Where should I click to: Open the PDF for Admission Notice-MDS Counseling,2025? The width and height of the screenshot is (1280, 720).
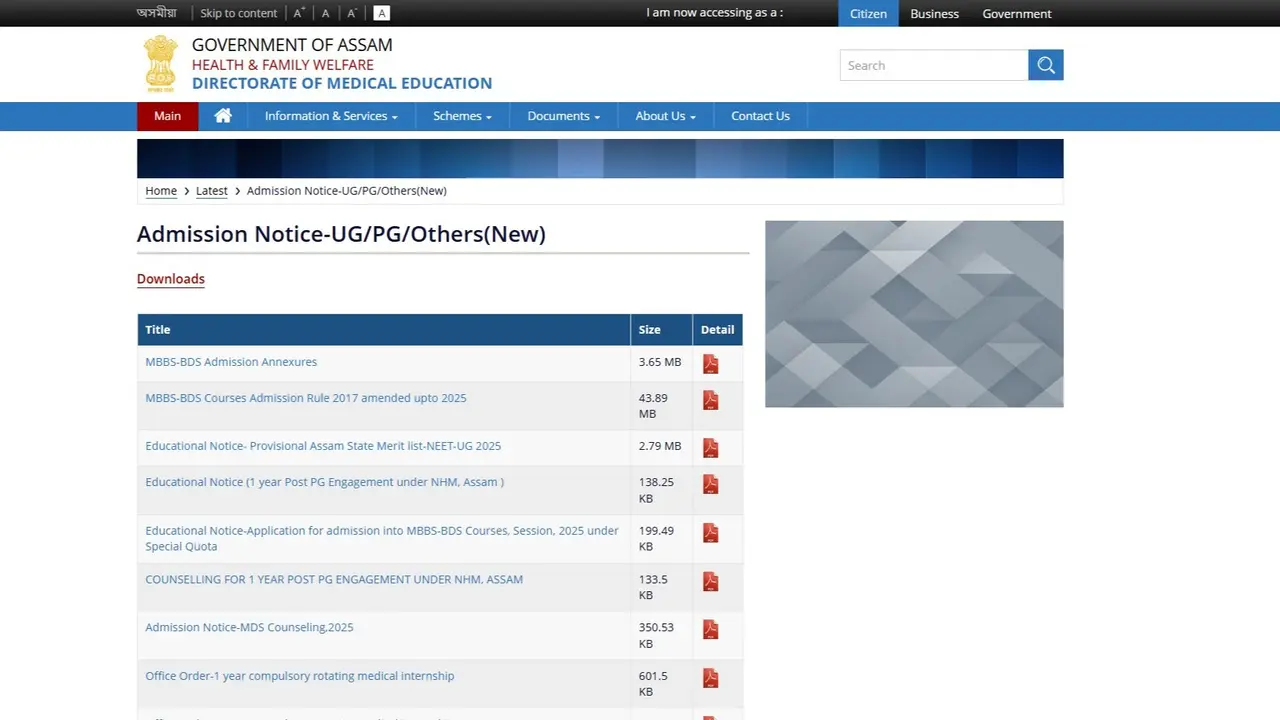click(x=710, y=629)
